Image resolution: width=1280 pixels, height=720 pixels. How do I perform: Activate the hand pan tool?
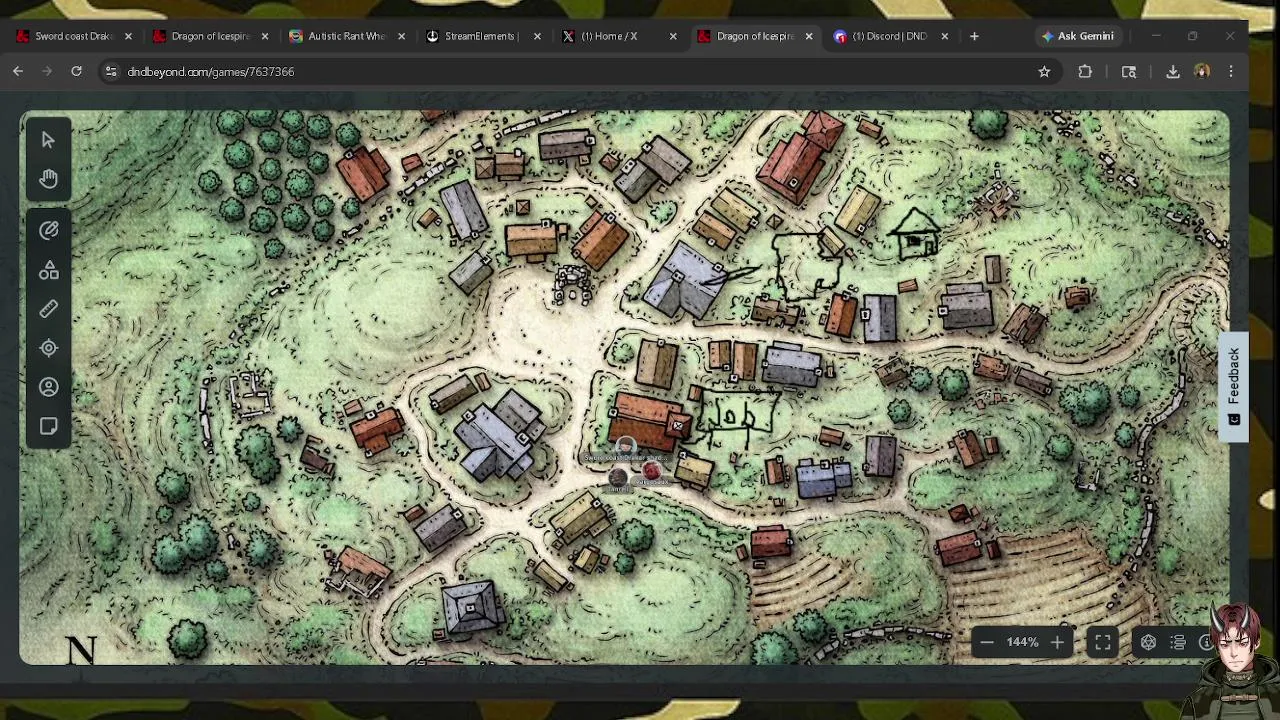click(48, 179)
